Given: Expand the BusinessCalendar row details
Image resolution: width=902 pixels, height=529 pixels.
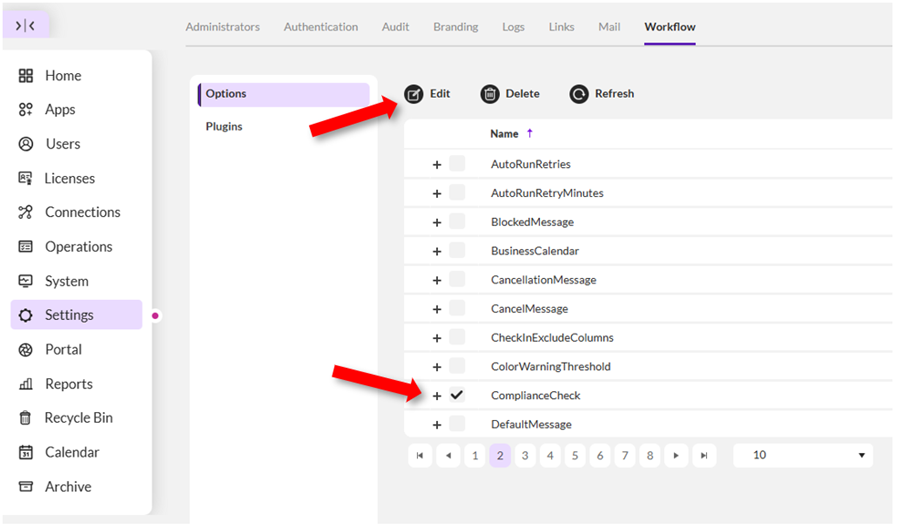Looking at the screenshot, I should (437, 251).
